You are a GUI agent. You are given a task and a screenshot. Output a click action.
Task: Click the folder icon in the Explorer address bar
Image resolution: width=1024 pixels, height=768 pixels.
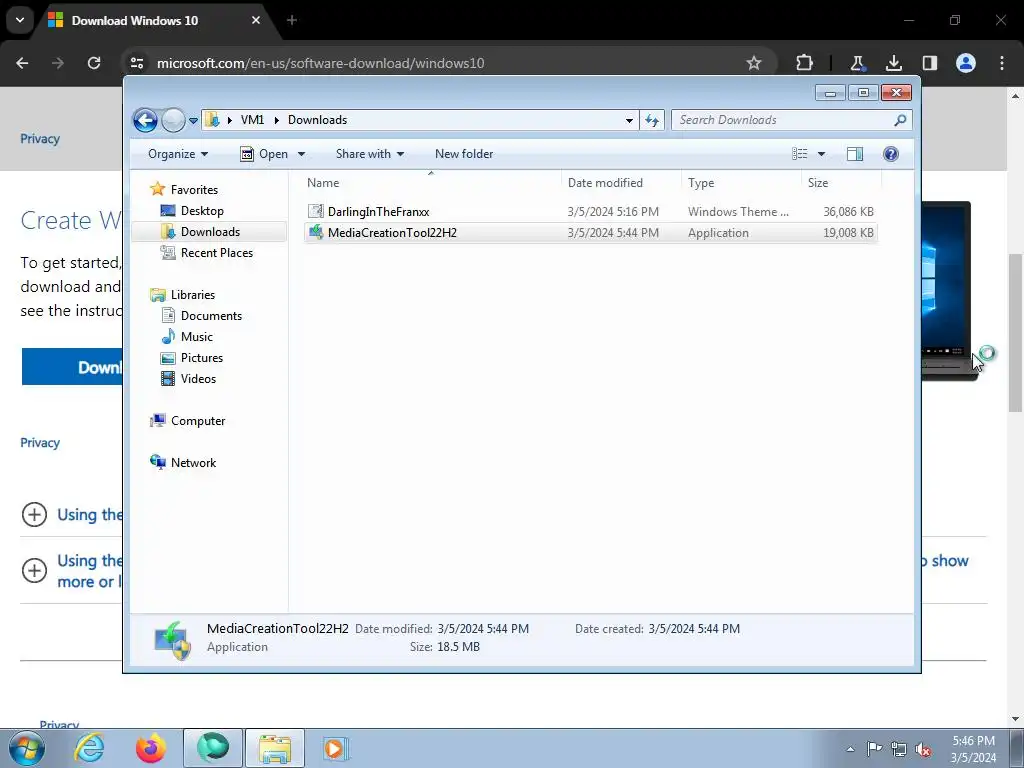[x=212, y=120]
